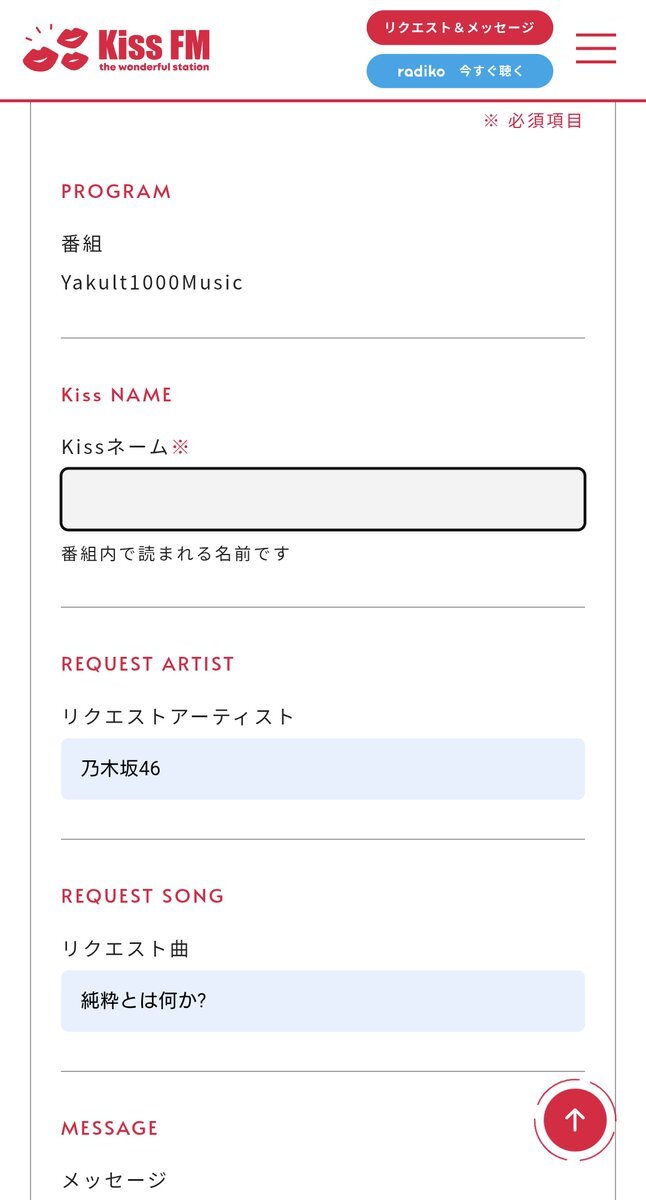
Task: Click the Kiss NAME section heading
Action: tap(117, 395)
